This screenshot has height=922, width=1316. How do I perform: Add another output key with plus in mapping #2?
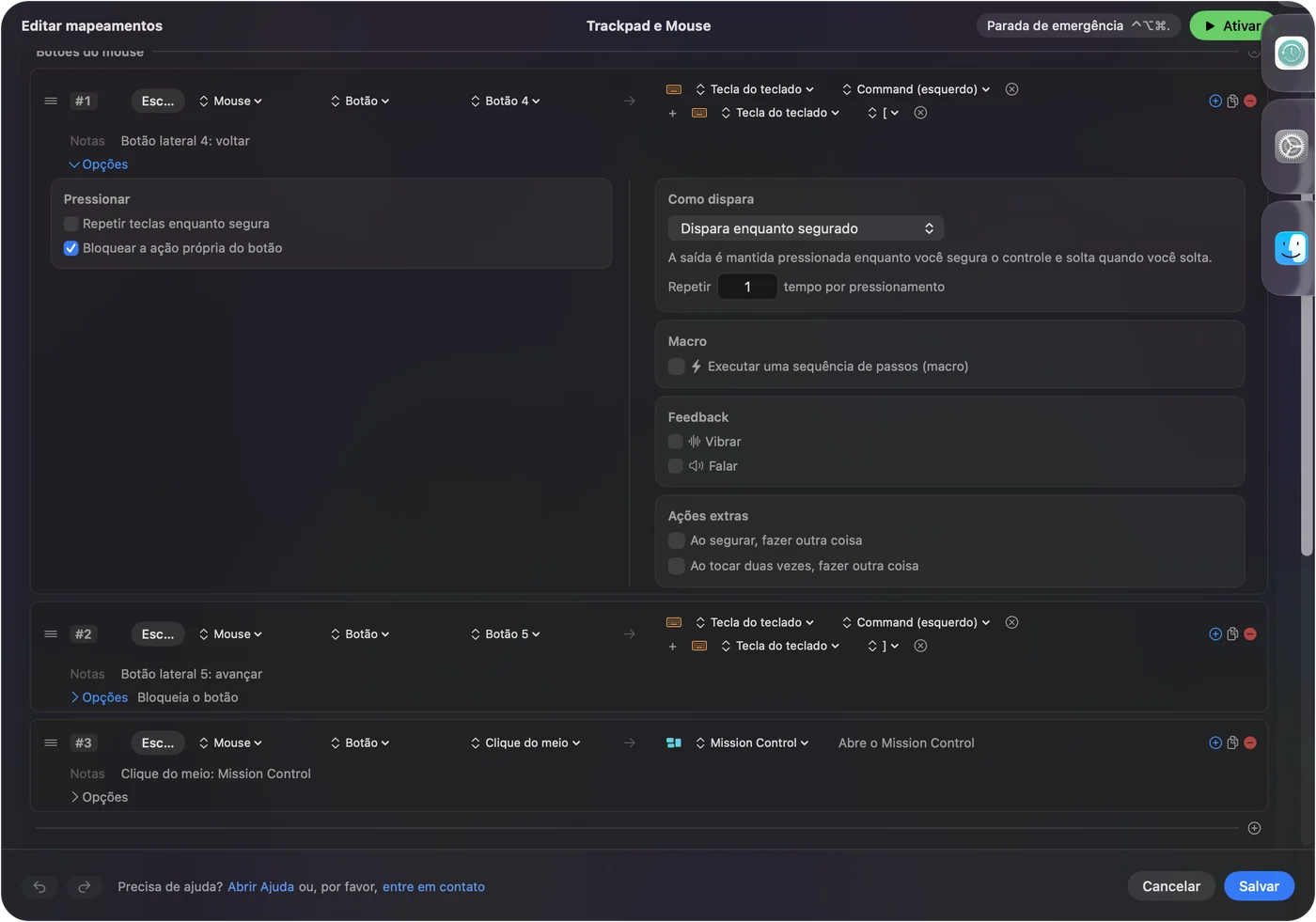coord(672,647)
